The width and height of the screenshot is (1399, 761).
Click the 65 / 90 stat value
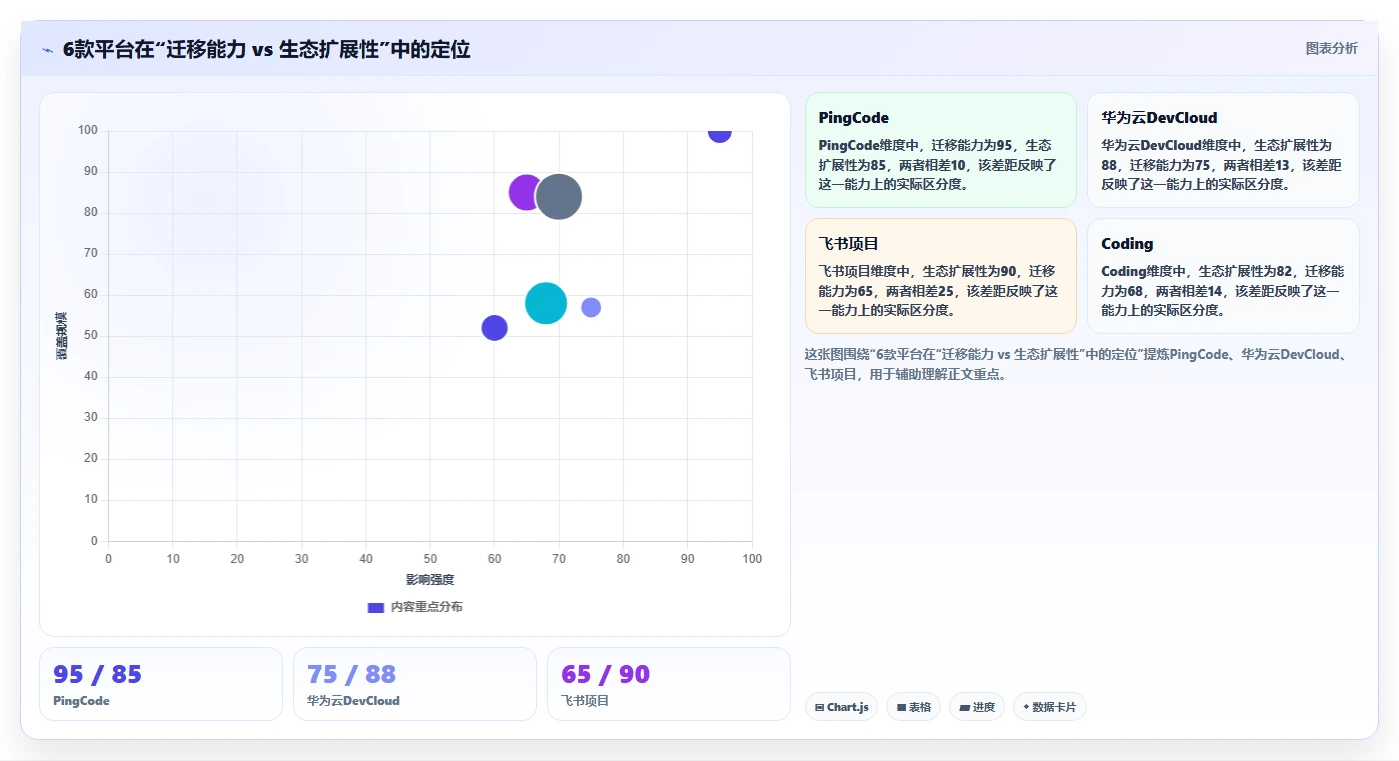tap(605, 674)
